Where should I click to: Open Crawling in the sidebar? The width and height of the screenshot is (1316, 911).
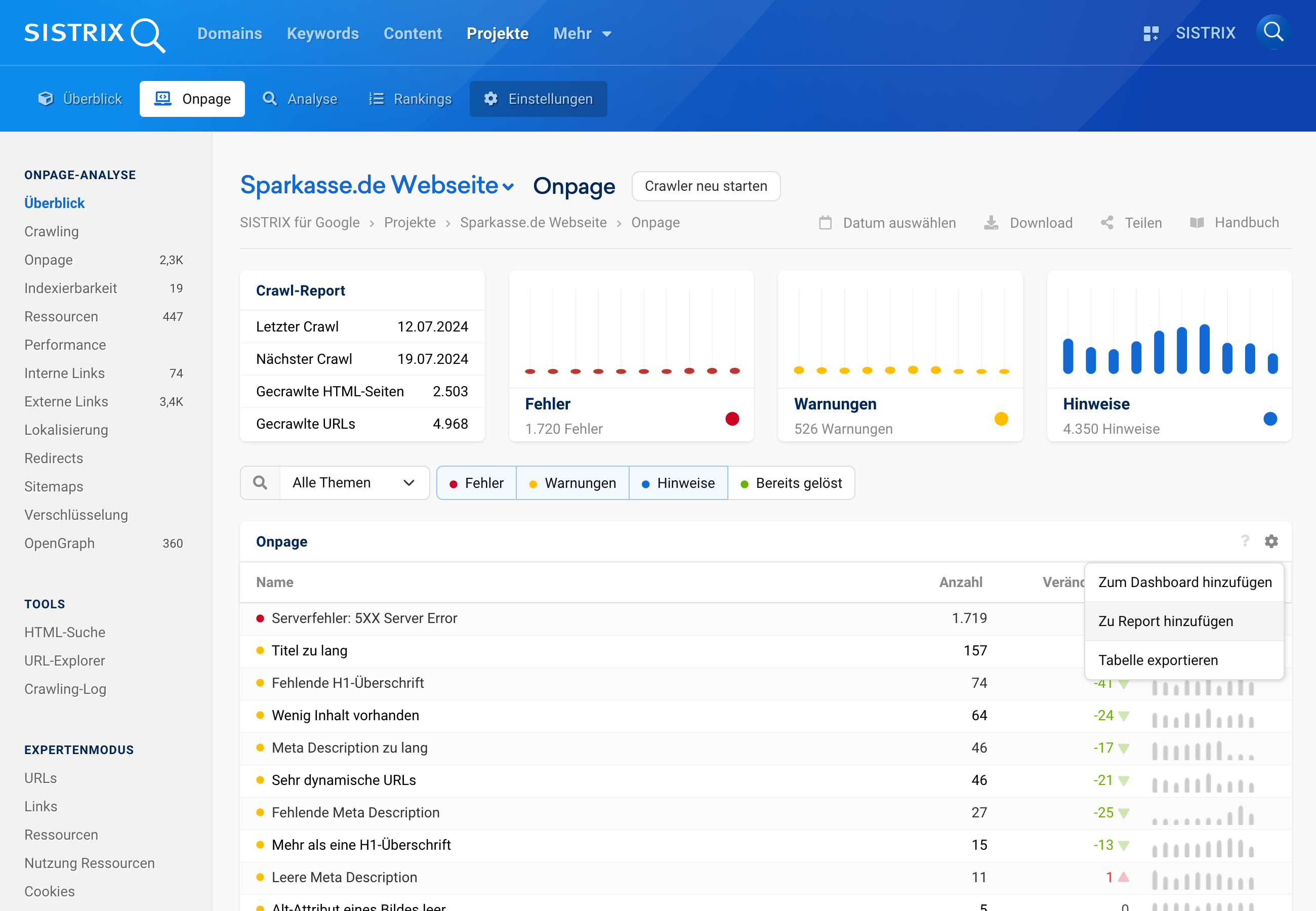pyautogui.click(x=51, y=231)
